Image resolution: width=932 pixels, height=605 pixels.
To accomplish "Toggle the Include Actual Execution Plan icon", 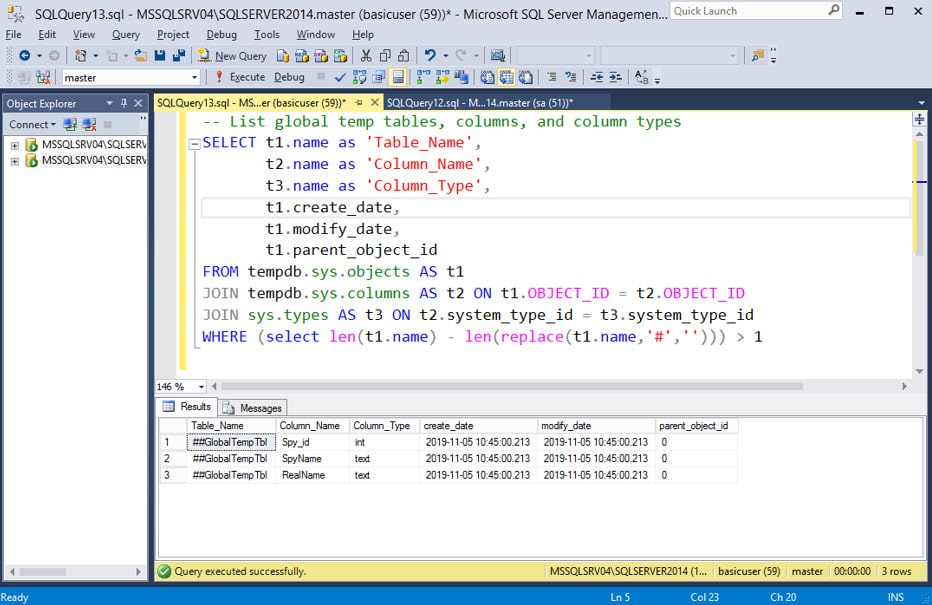I will 421,77.
